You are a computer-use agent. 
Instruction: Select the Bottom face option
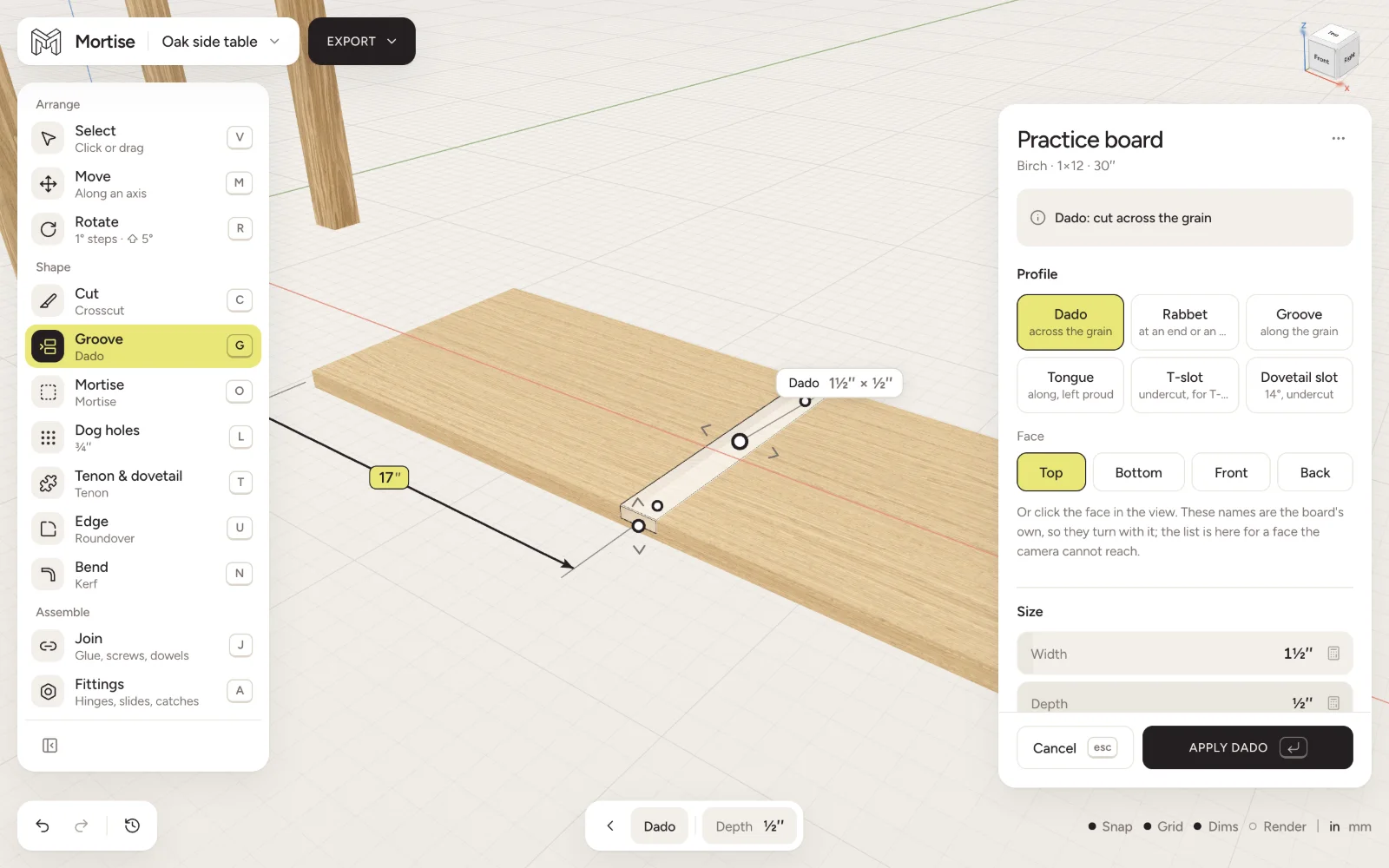[x=1138, y=472]
